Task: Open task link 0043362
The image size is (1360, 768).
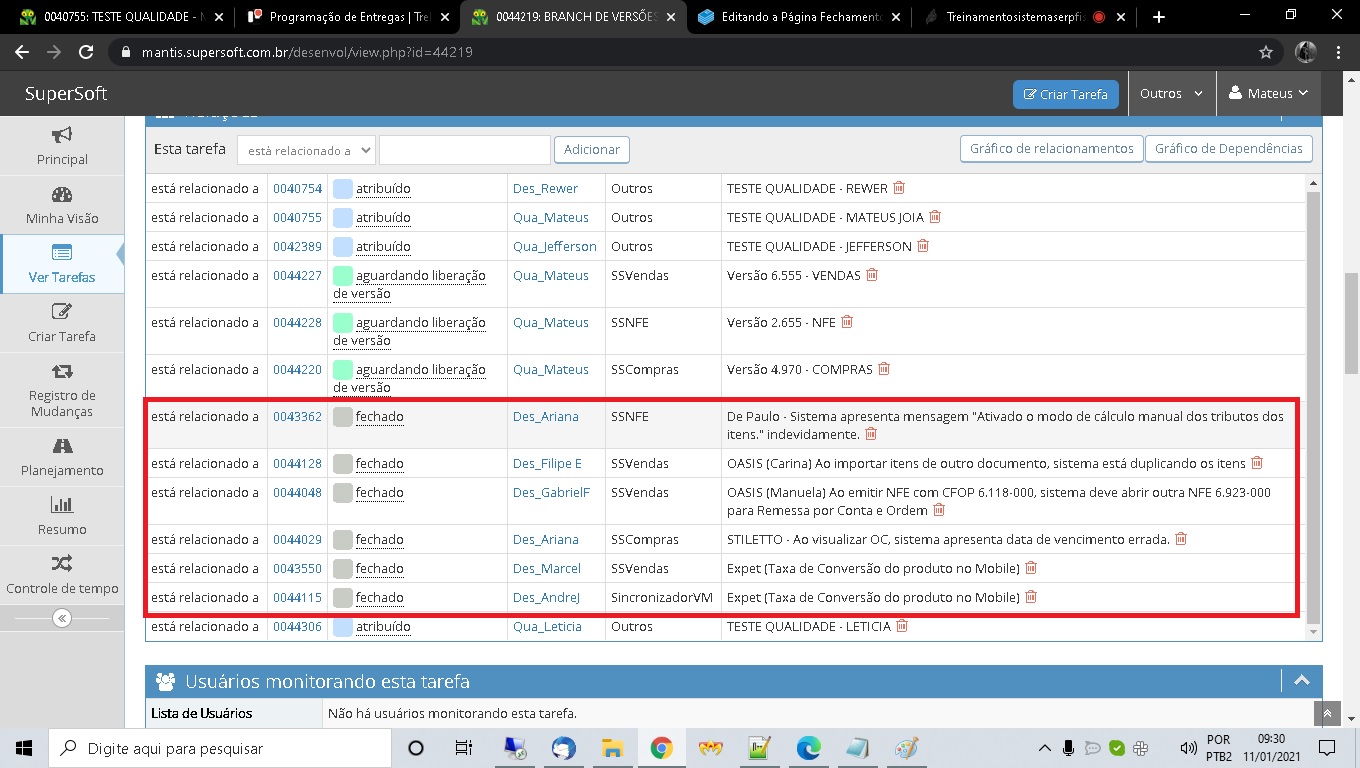Action: (297, 417)
